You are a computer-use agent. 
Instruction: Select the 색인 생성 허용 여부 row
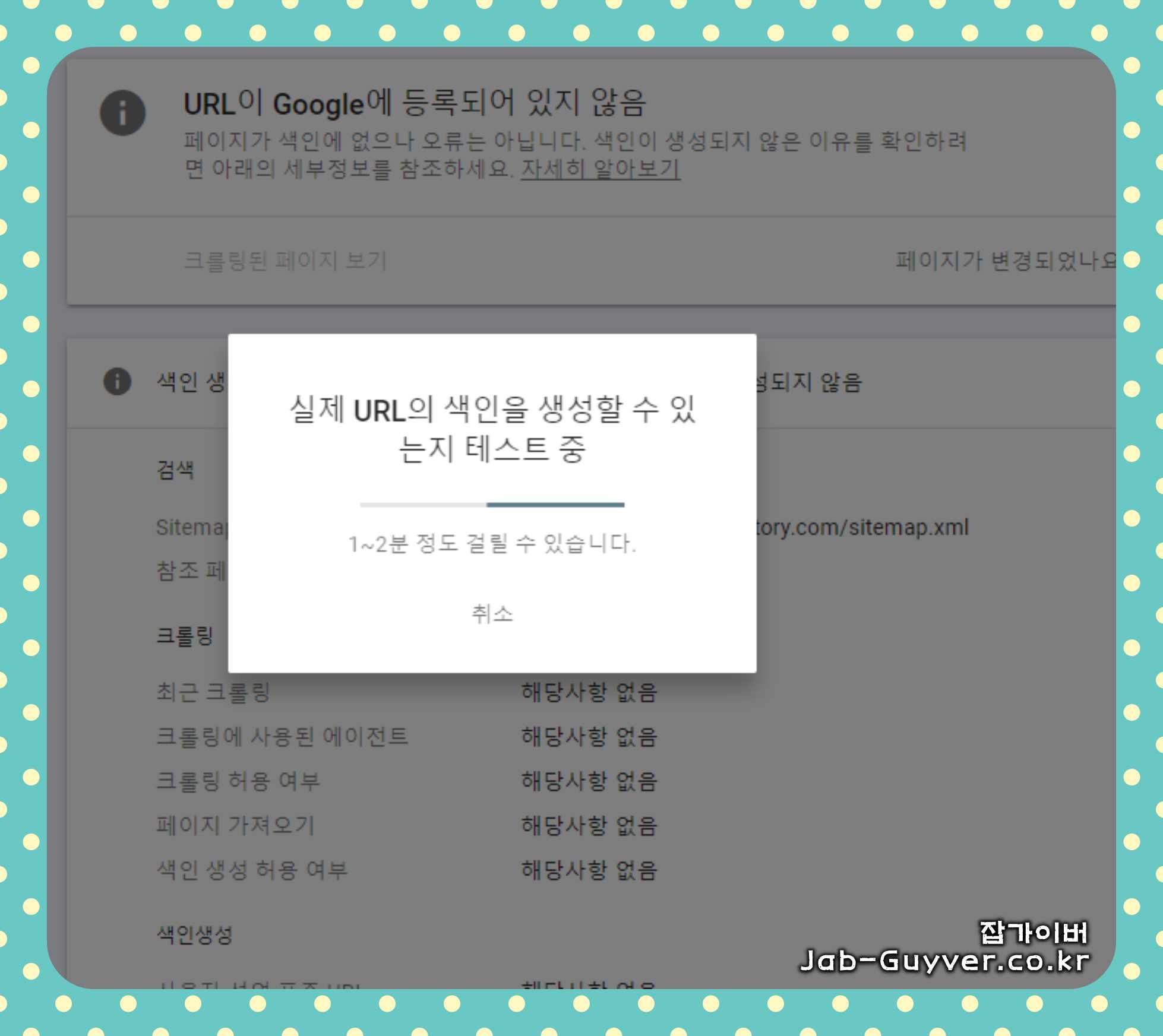(252, 870)
